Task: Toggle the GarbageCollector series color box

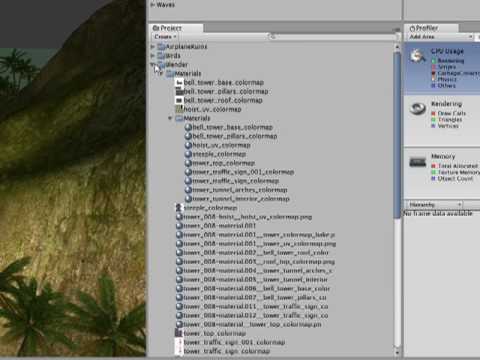Action: [434, 73]
